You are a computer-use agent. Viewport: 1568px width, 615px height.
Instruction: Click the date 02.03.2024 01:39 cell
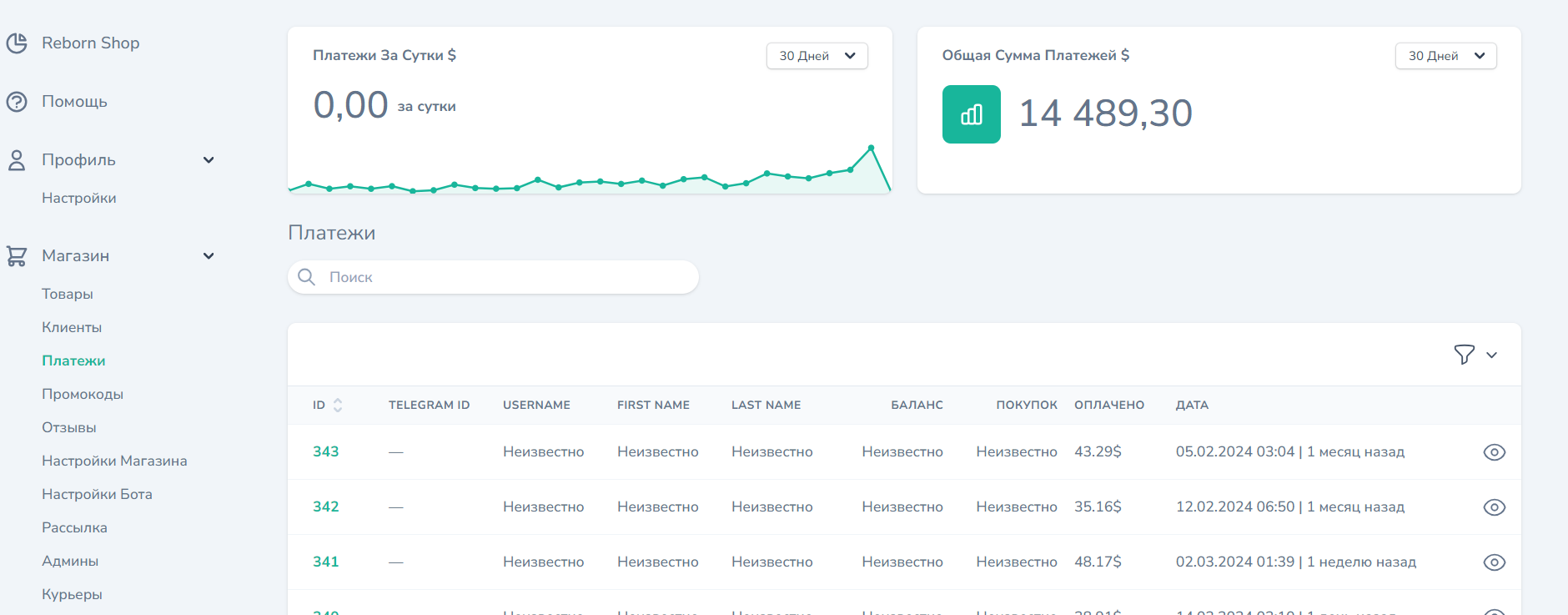[1296, 562]
